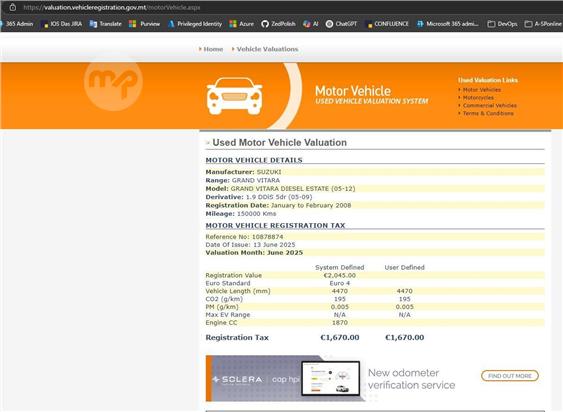The width and height of the screenshot is (563, 412).
Task: Select User Defined PM value 0.005
Action: (x=404, y=307)
